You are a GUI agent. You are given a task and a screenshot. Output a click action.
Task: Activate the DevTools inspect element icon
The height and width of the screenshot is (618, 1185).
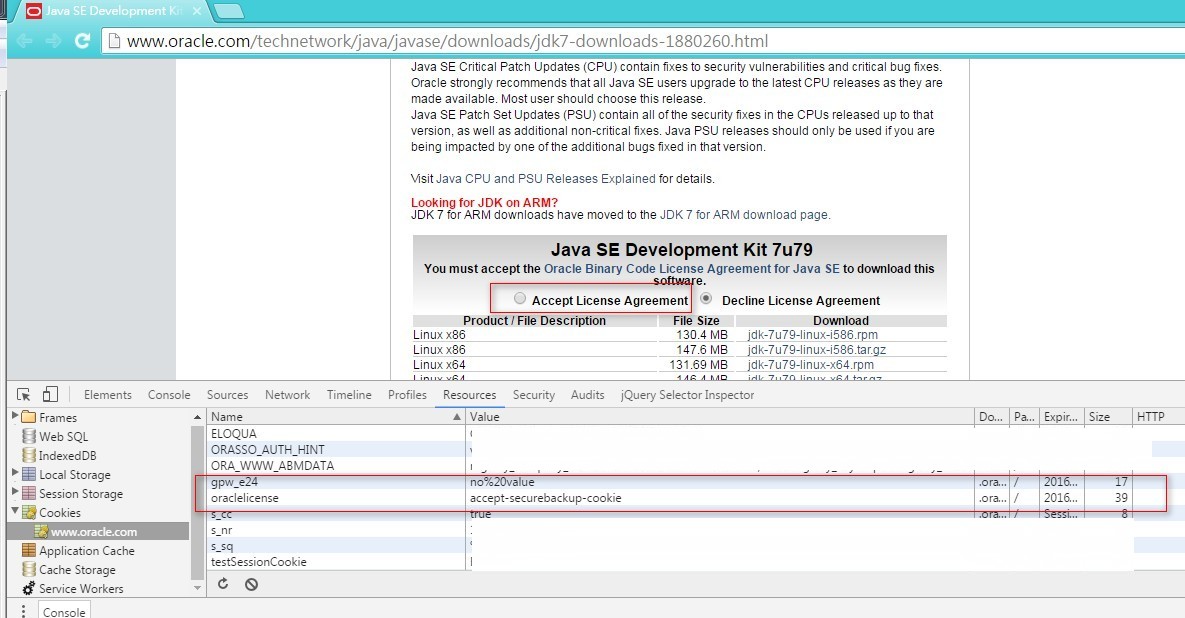23,394
